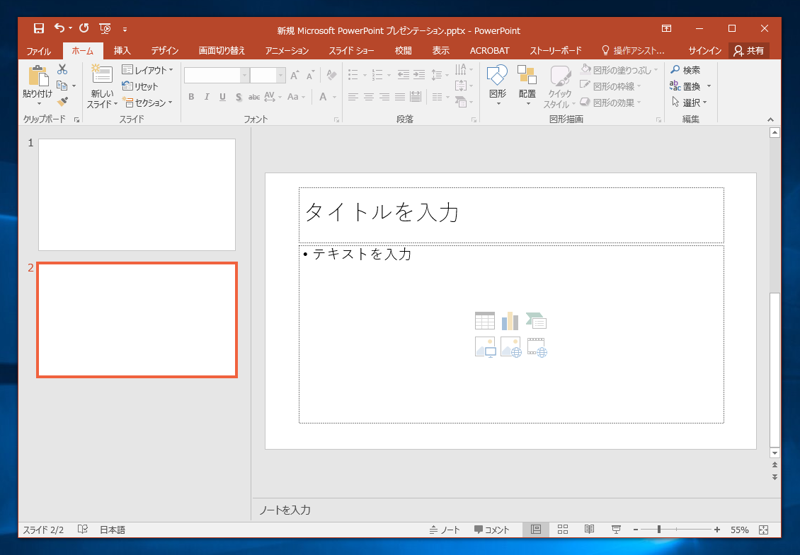Switch to slide sorter view in status bar
800x555 pixels.
(x=563, y=529)
